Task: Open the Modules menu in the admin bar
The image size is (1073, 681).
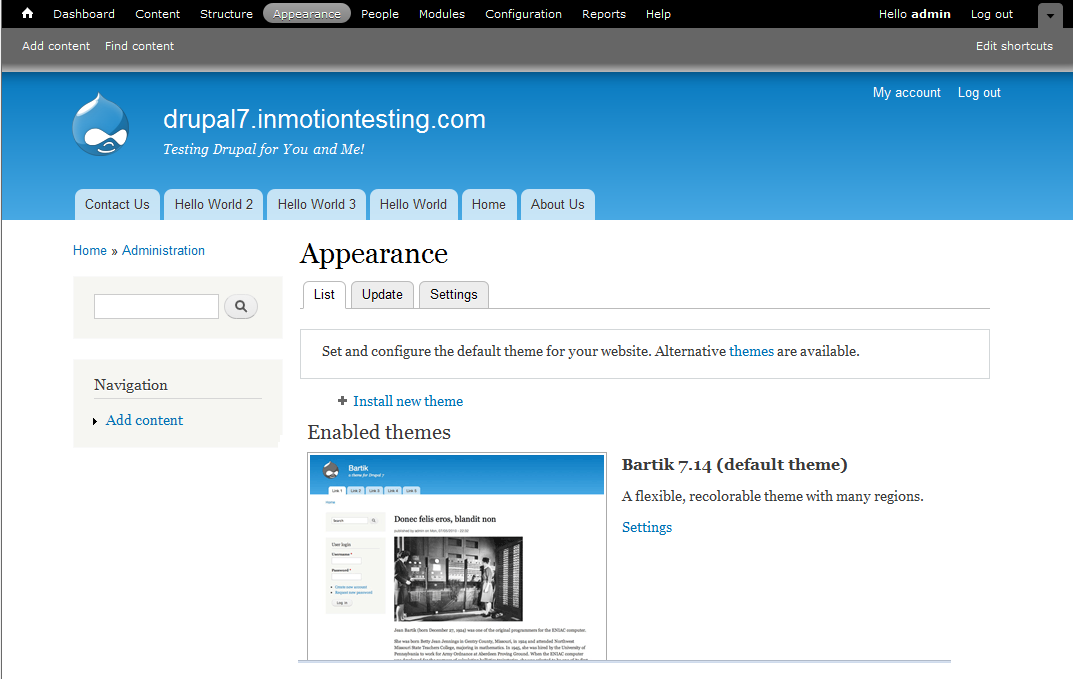Action: coord(441,13)
